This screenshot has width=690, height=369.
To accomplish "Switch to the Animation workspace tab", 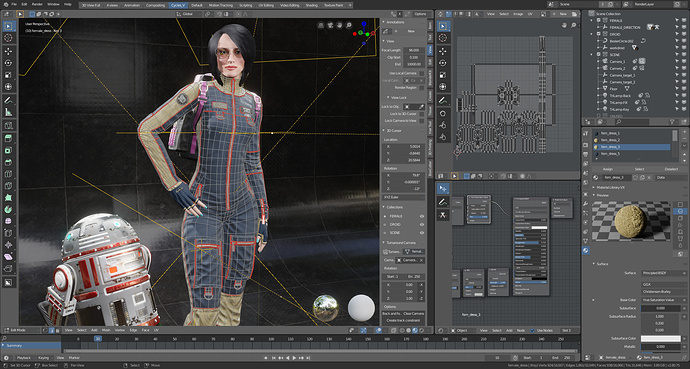I will tap(132, 5).
